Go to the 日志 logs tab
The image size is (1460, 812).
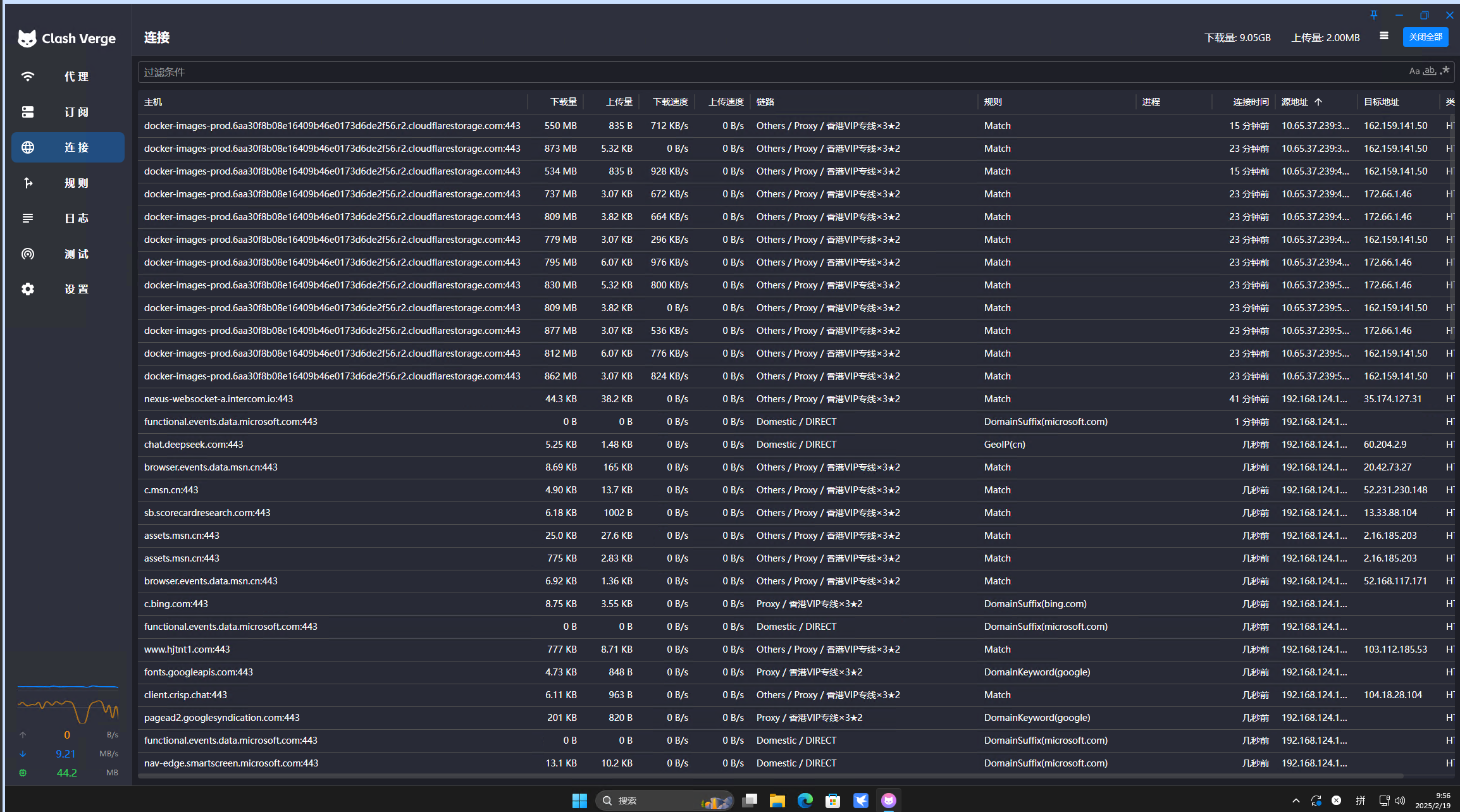tap(76, 218)
